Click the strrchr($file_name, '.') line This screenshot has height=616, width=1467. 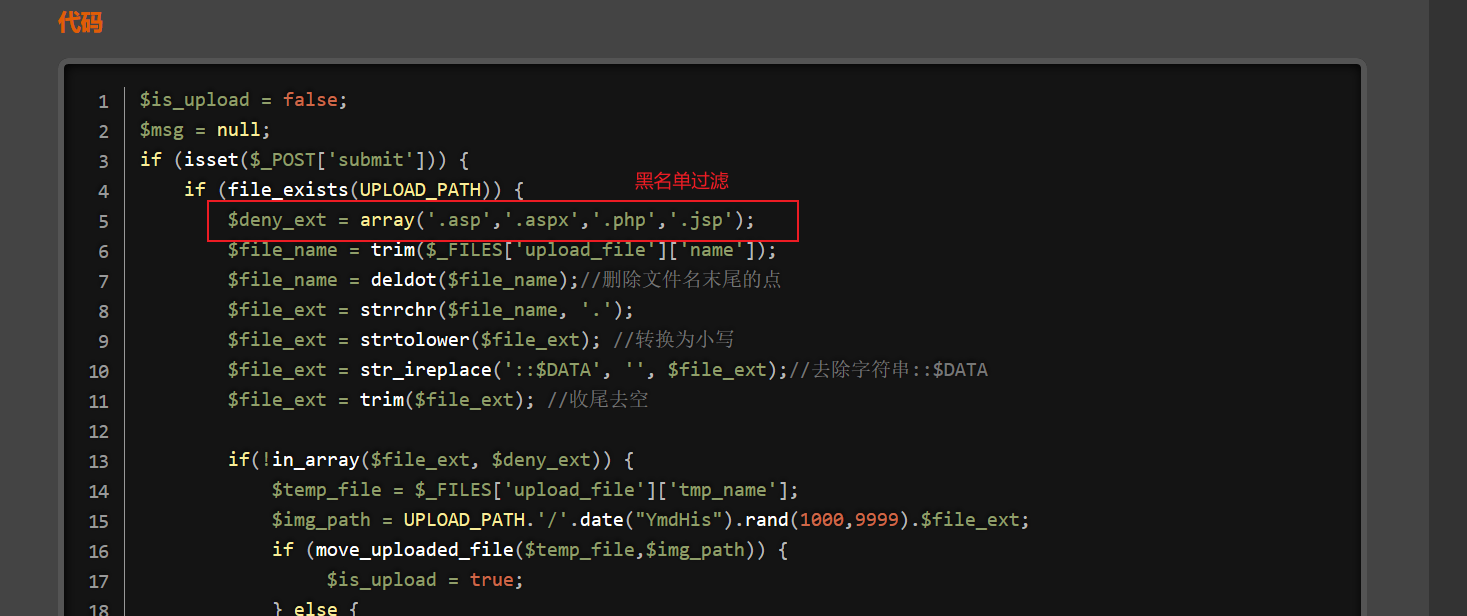coord(431,310)
